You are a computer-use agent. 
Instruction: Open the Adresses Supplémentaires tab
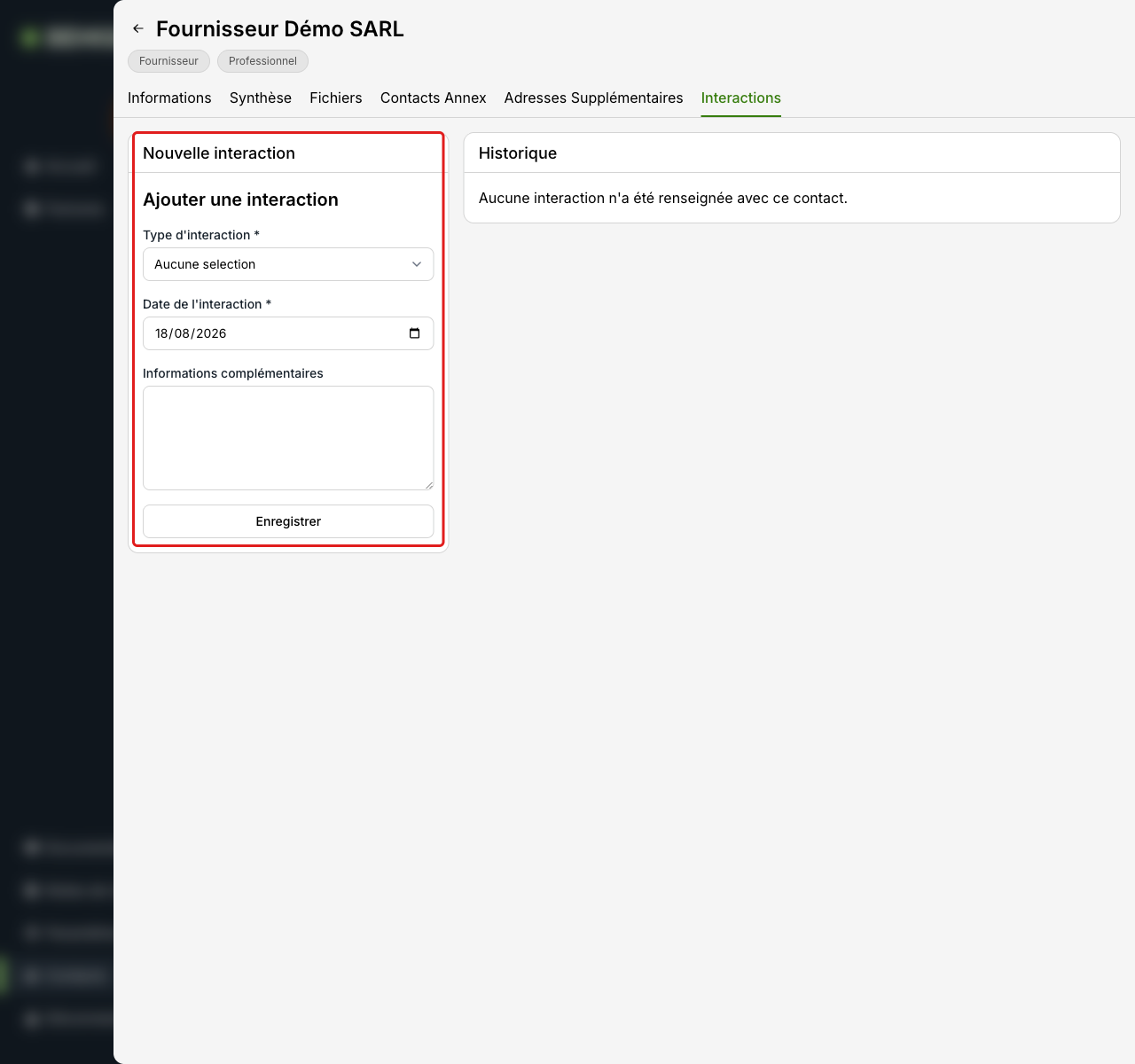coord(594,98)
